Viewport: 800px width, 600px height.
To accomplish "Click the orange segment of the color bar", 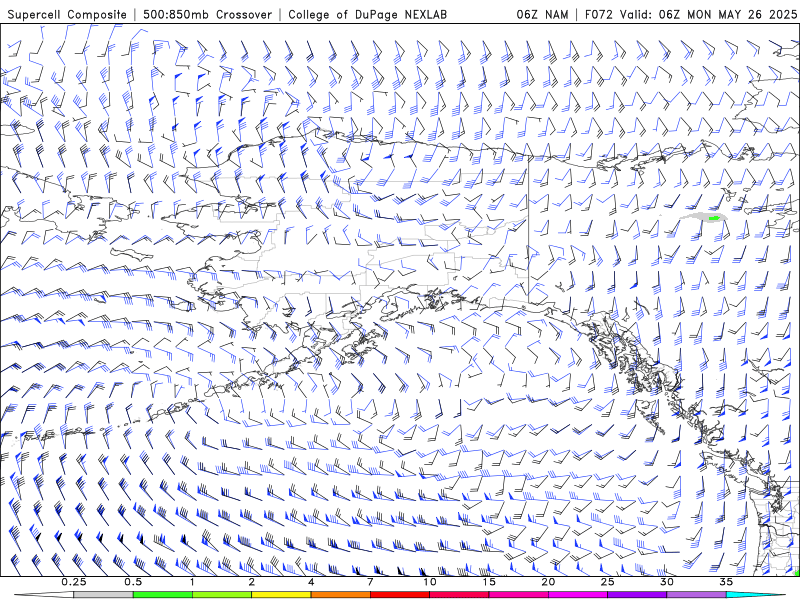I will [340, 595].
